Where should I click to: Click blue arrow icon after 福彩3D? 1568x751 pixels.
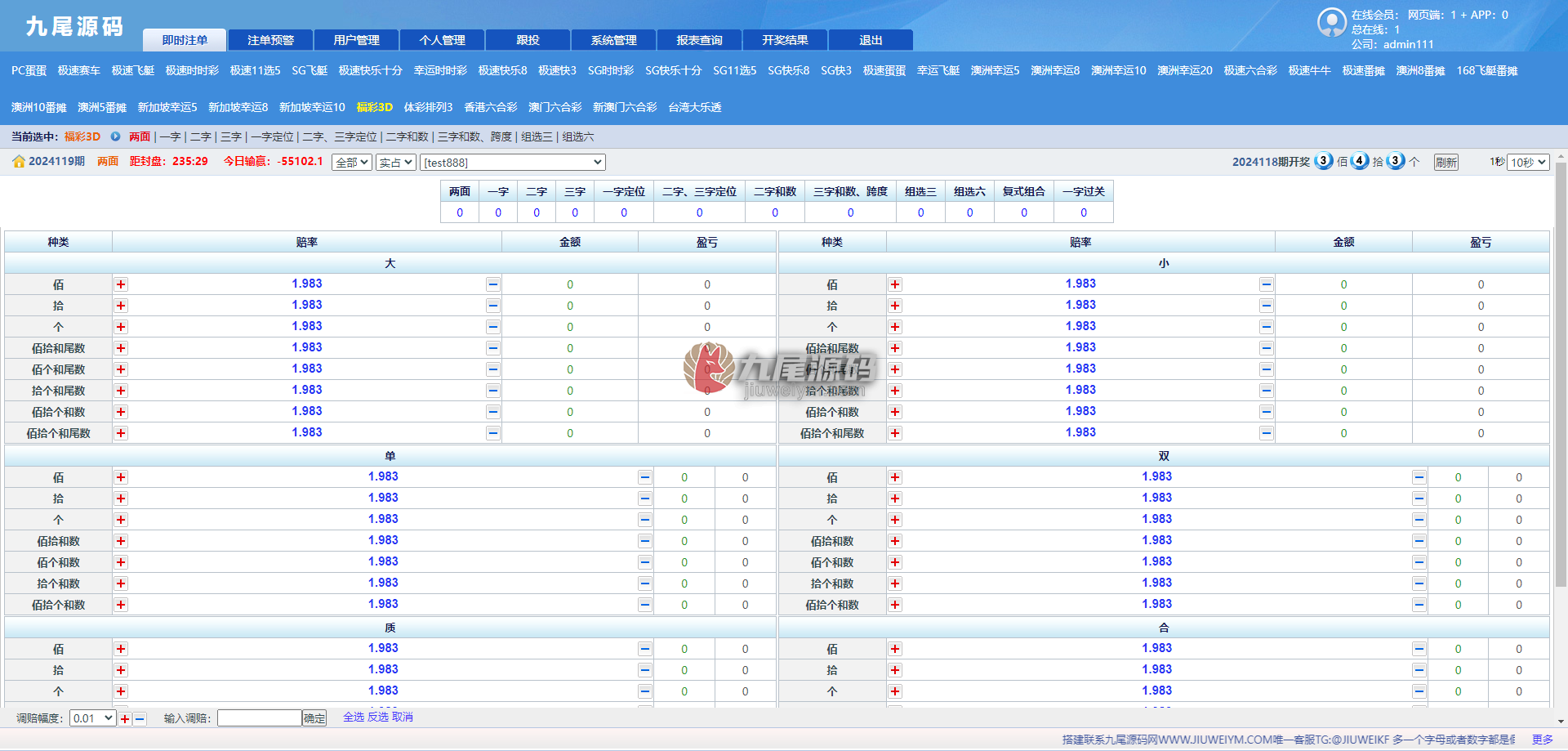click(115, 136)
